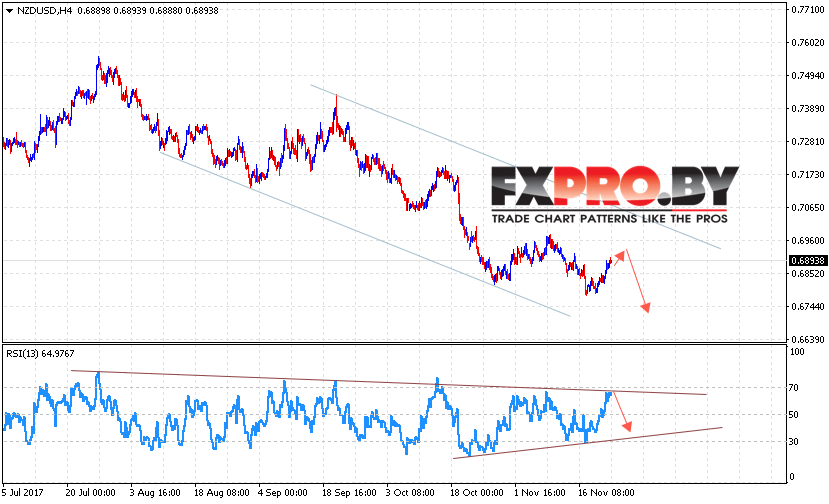Click the 0.72810 price scale label
829x504 pixels.
tap(807, 142)
